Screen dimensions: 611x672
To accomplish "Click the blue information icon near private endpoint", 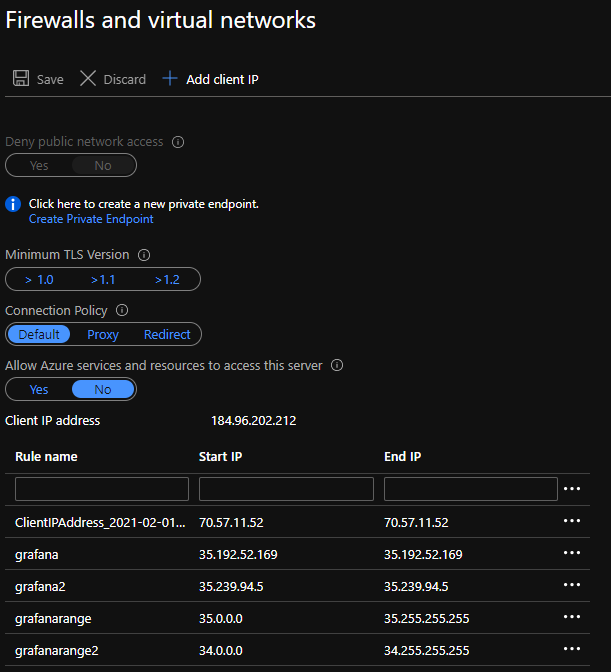I will [x=13, y=204].
